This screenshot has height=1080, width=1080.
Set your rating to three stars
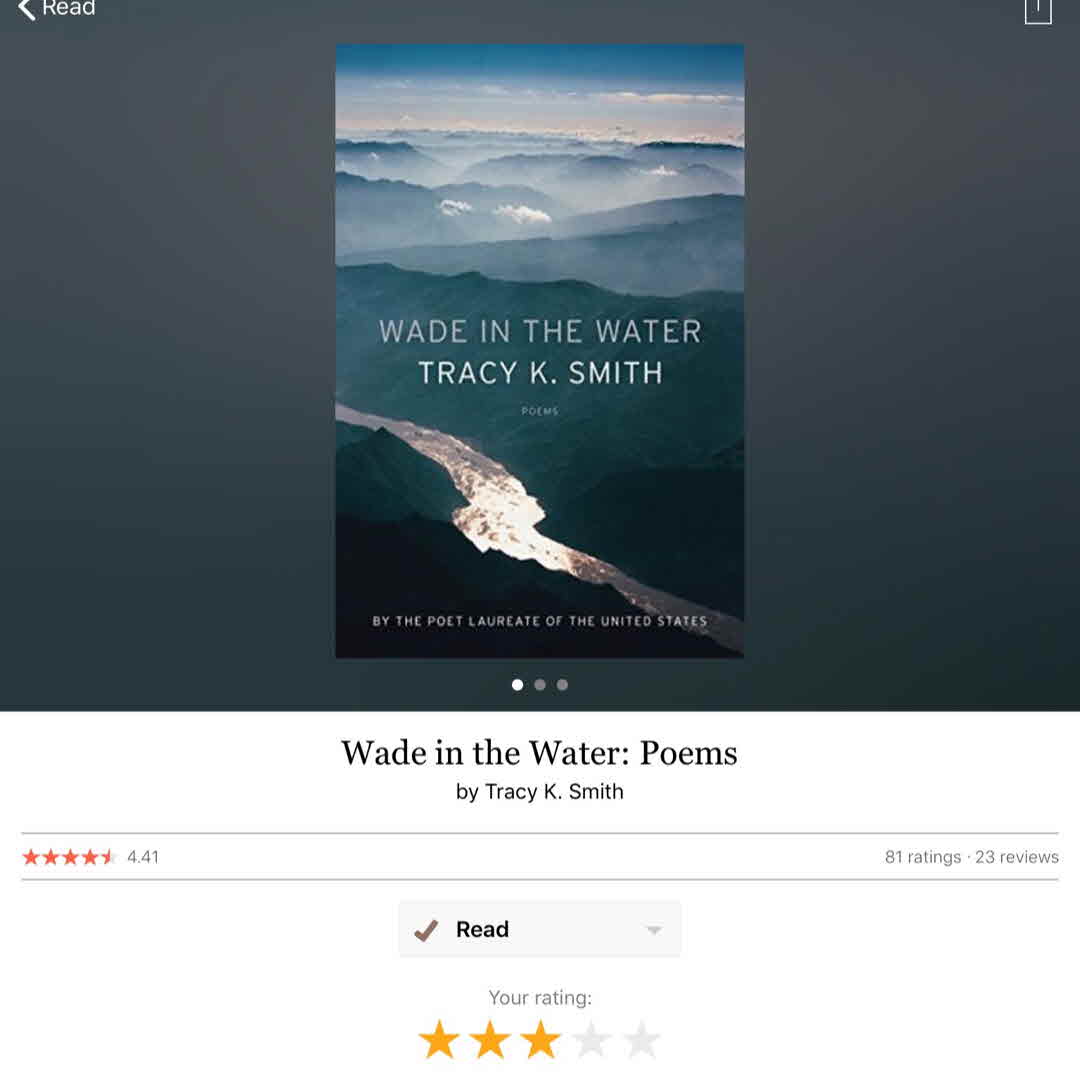tap(540, 1039)
